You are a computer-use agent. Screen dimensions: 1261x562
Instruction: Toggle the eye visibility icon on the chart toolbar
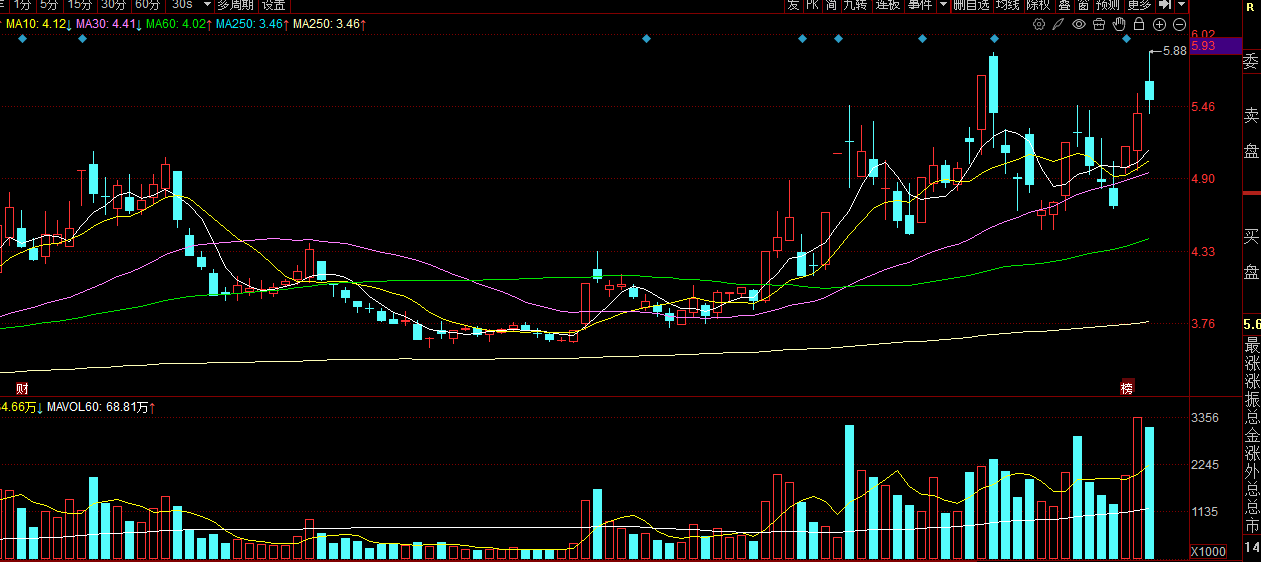click(x=1079, y=24)
